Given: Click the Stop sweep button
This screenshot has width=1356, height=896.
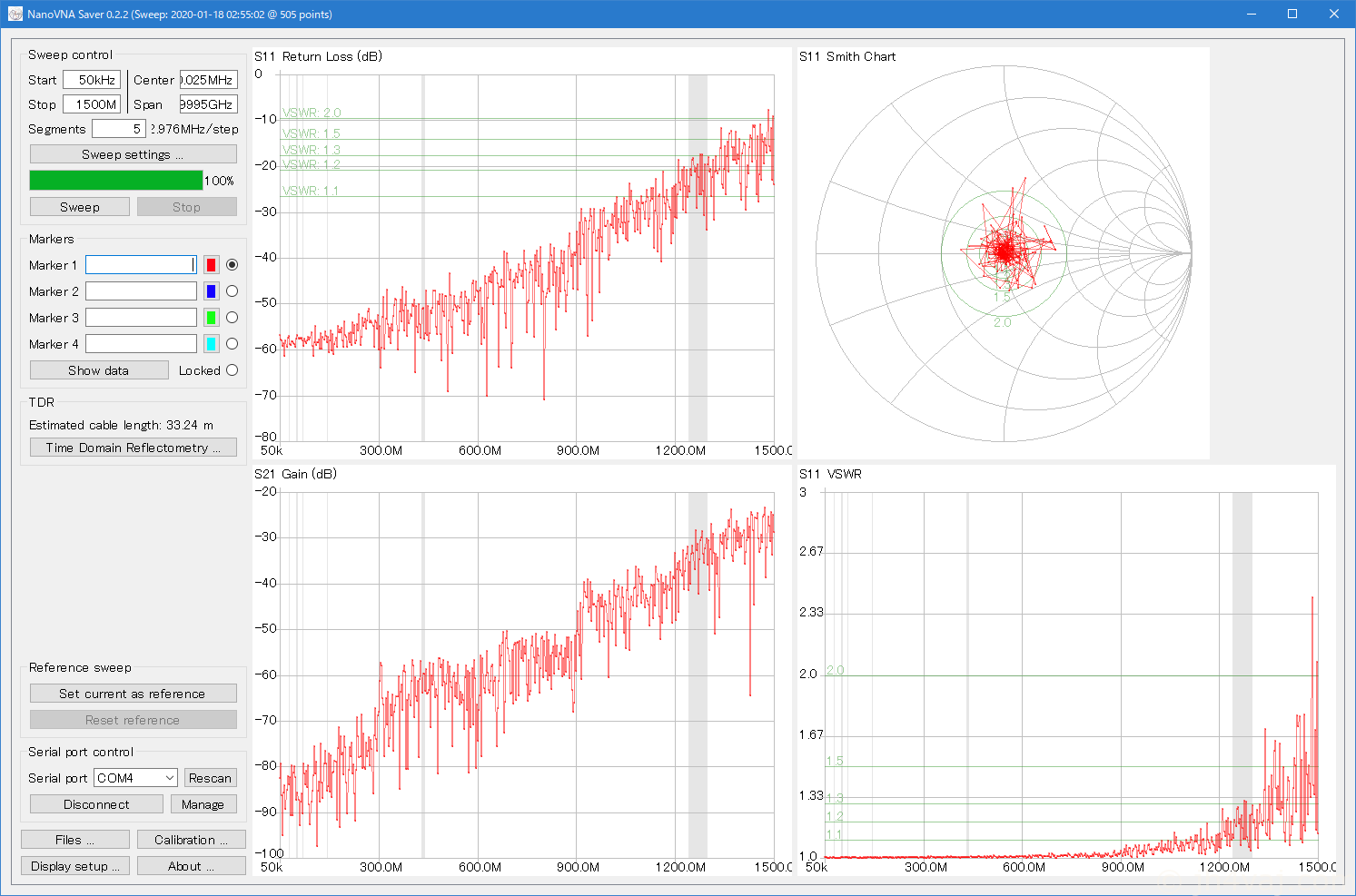Looking at the screenshot, I should tap(187, 207).
